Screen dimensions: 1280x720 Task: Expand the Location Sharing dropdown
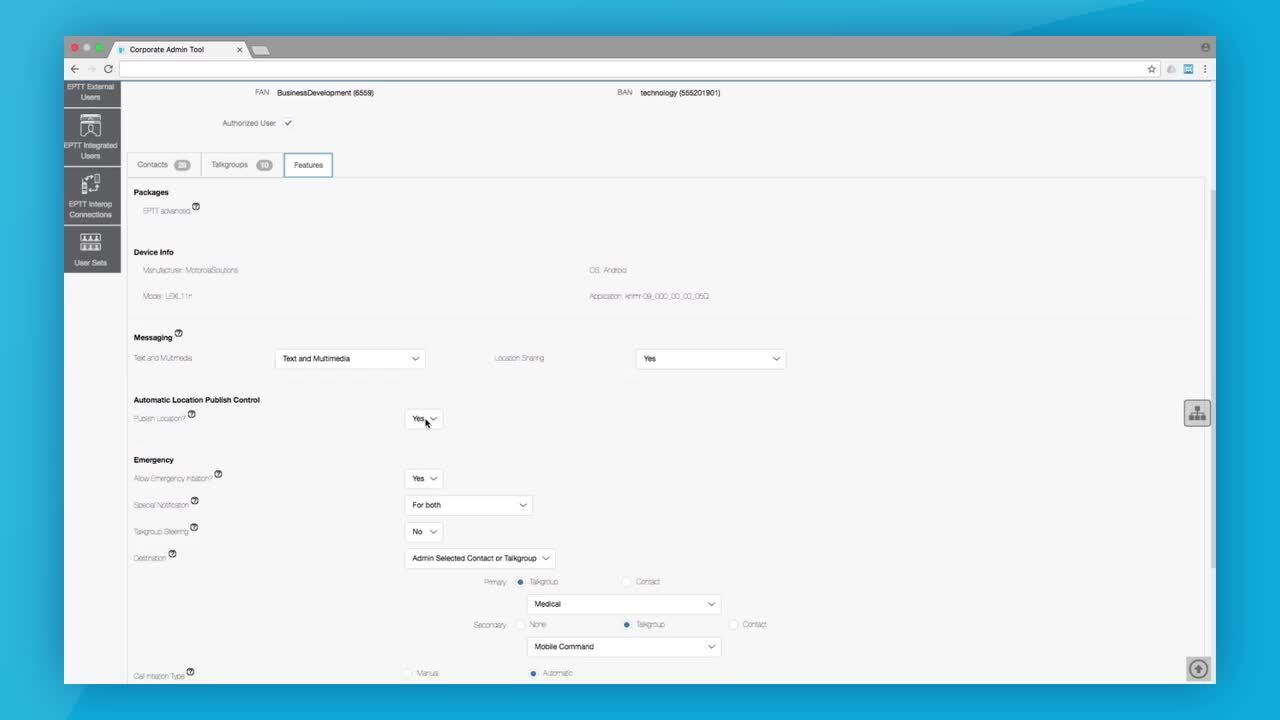pyautogui.click(x=710, y=359)
